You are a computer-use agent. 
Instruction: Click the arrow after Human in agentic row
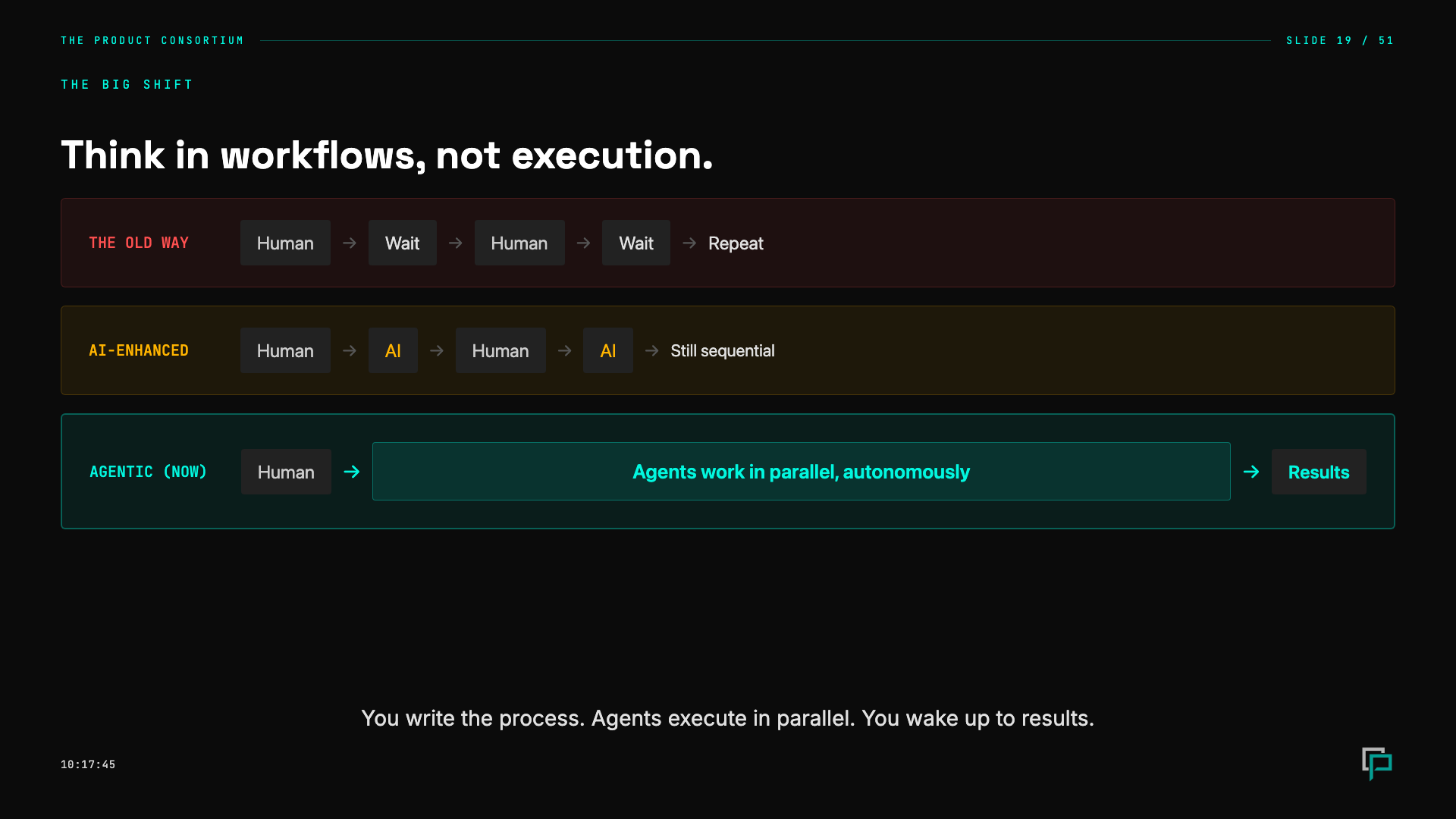coord(351,471)
